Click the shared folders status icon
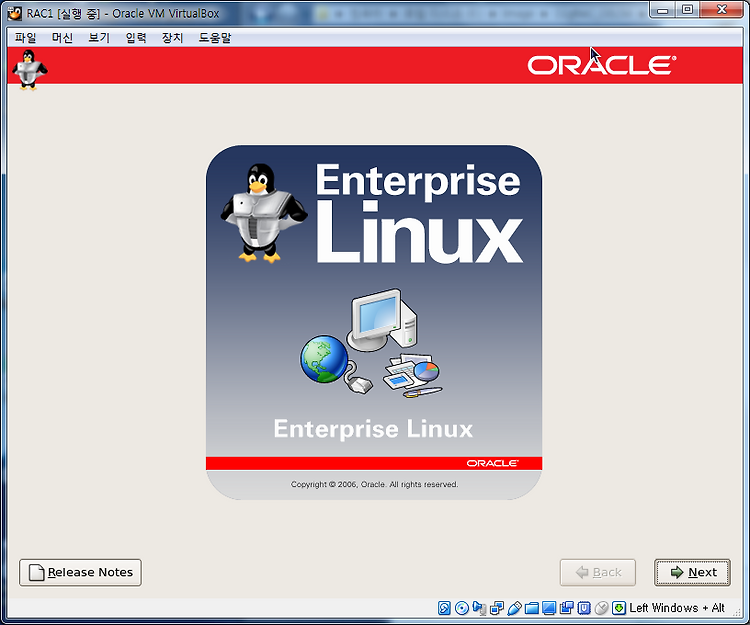Image resolution: width=750 pixels, height=625 pixels. pos(532,608)
